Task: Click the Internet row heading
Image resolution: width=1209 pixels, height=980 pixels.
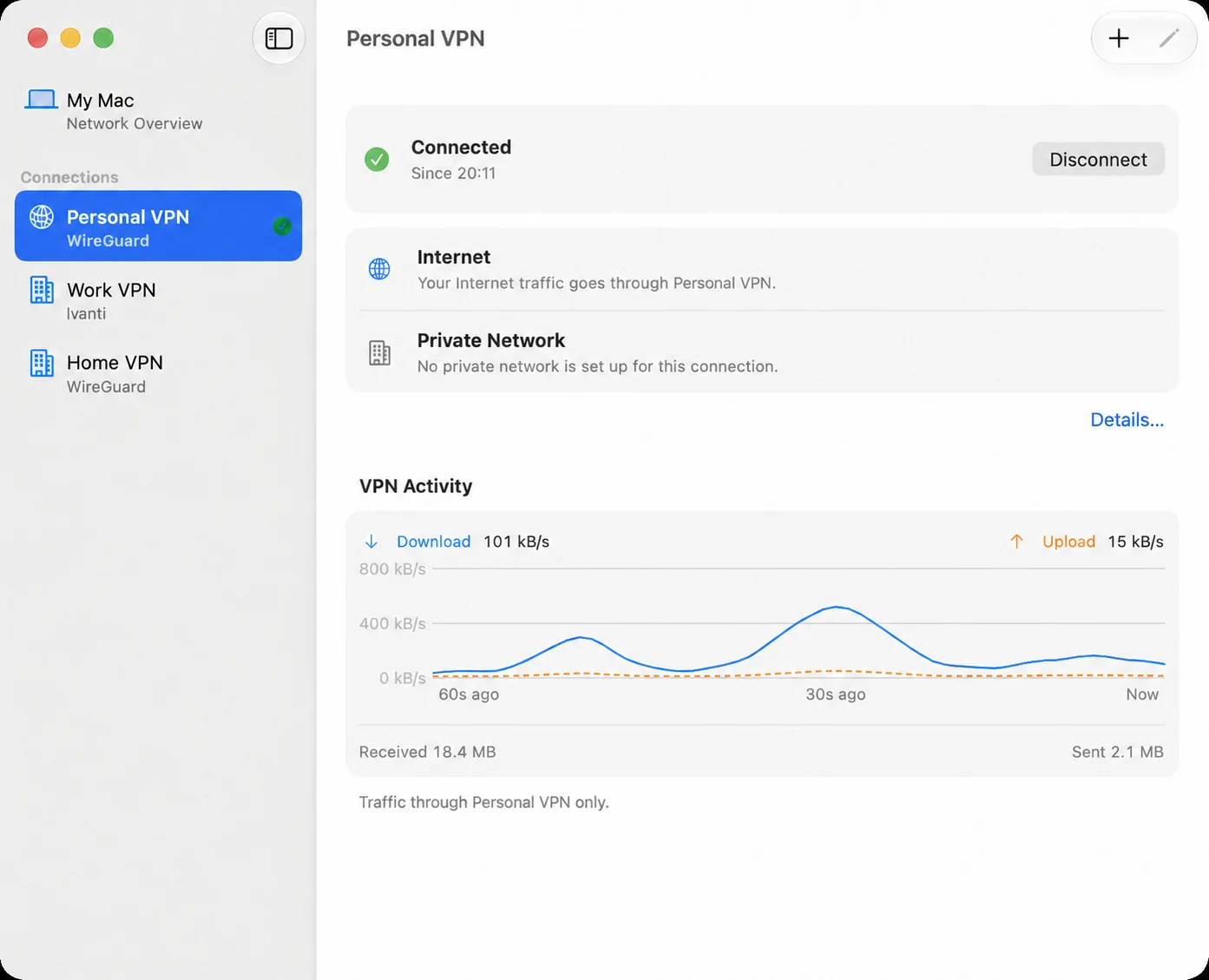Action: click(454, 257)
